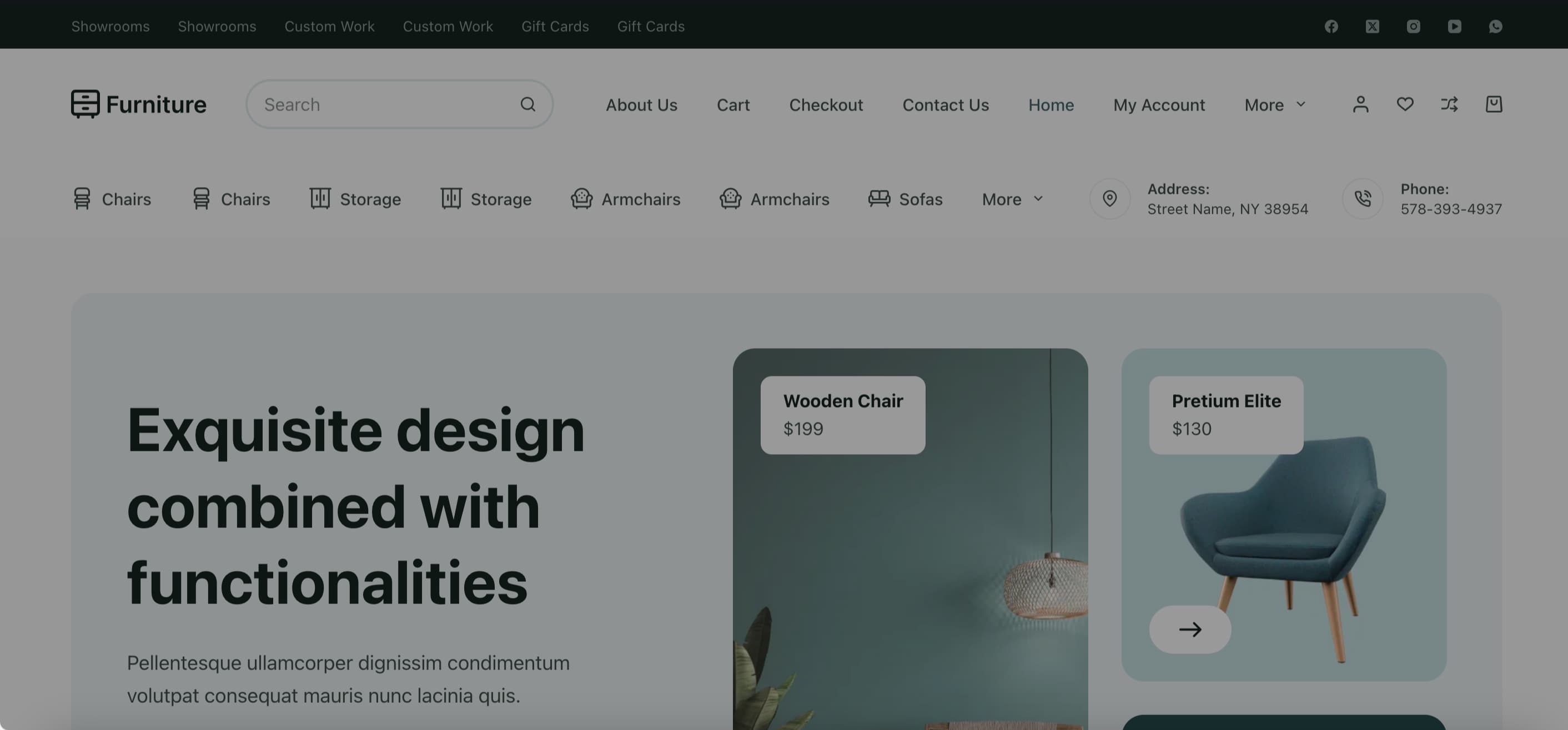This screenshot has width=1568, height=730.
Task: Open the About Us menu item
Action: (641, 104)
